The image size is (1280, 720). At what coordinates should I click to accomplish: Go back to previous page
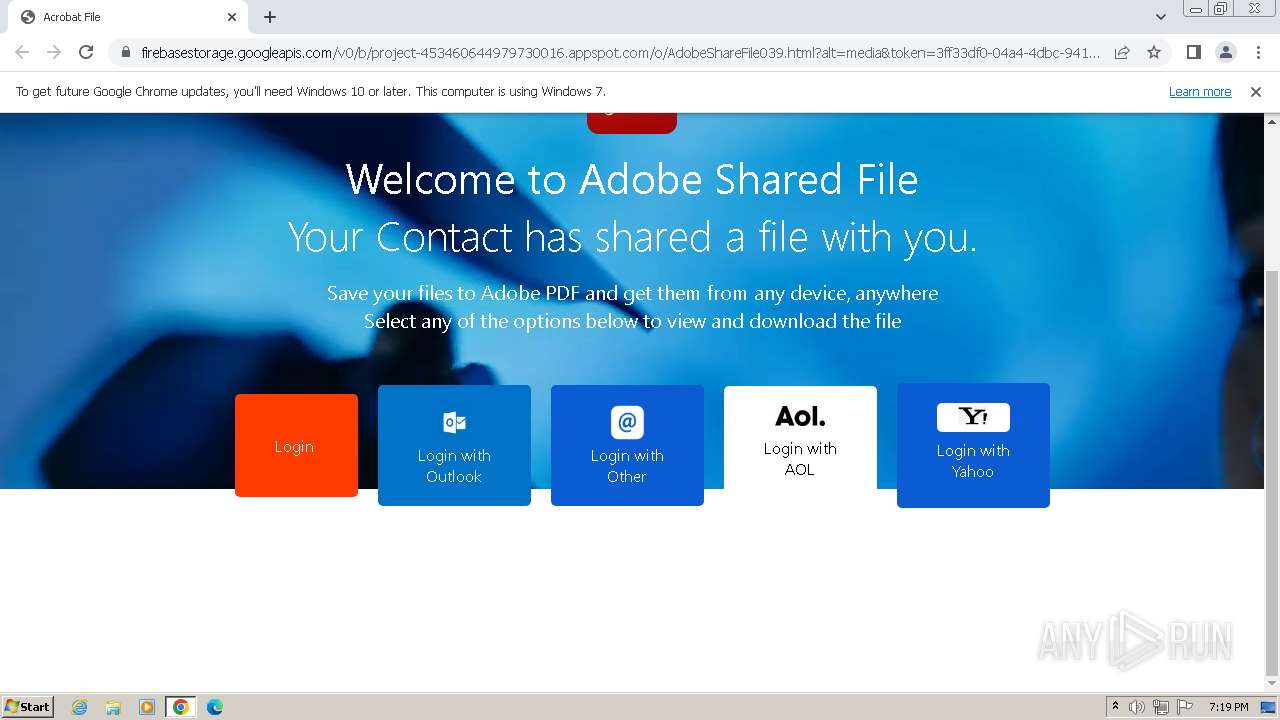coord(22,52)
